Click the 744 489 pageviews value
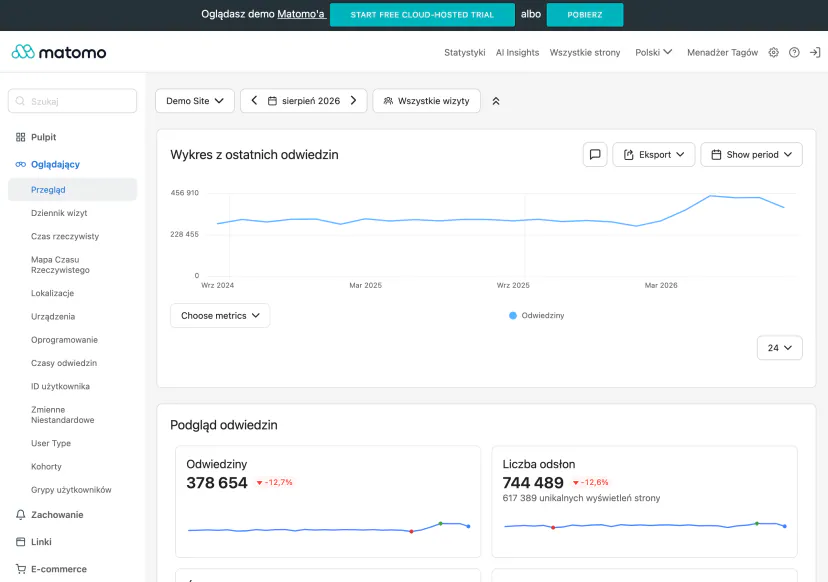Image resolution: width=828 pixels, height=582 pixels. click(x=533, y=482)
